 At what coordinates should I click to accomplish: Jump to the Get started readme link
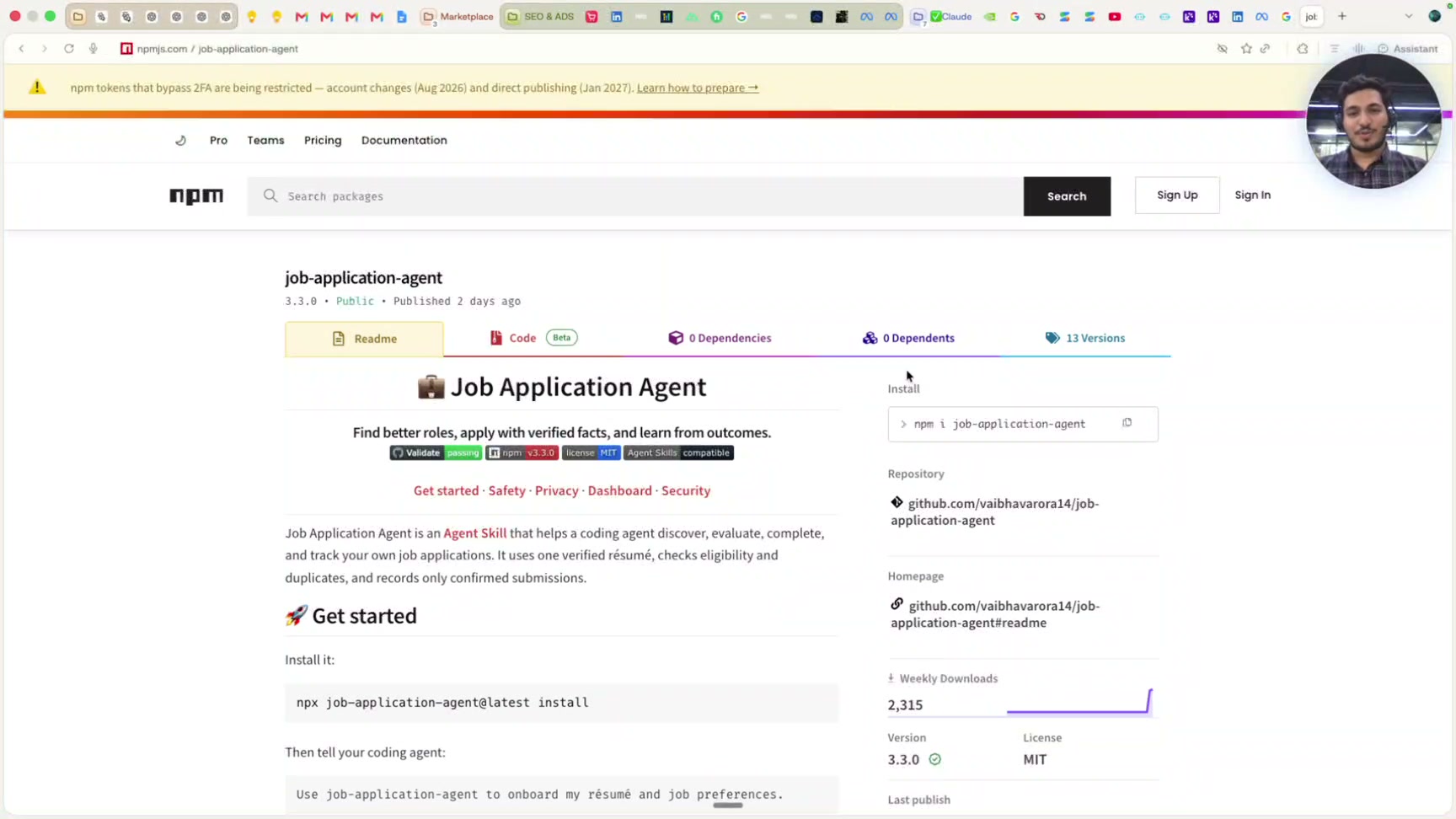(x=446, y=490)
